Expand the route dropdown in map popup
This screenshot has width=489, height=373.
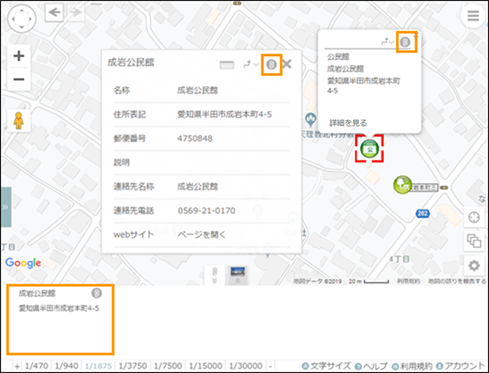(387, 42)
